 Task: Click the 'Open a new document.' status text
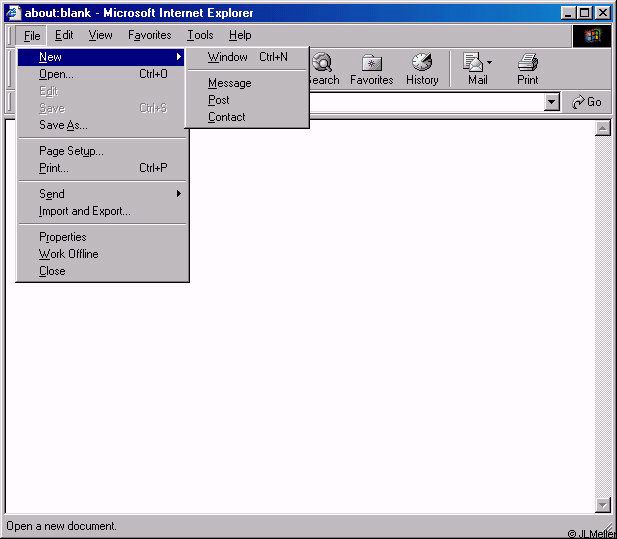click(x=61, y=526)
